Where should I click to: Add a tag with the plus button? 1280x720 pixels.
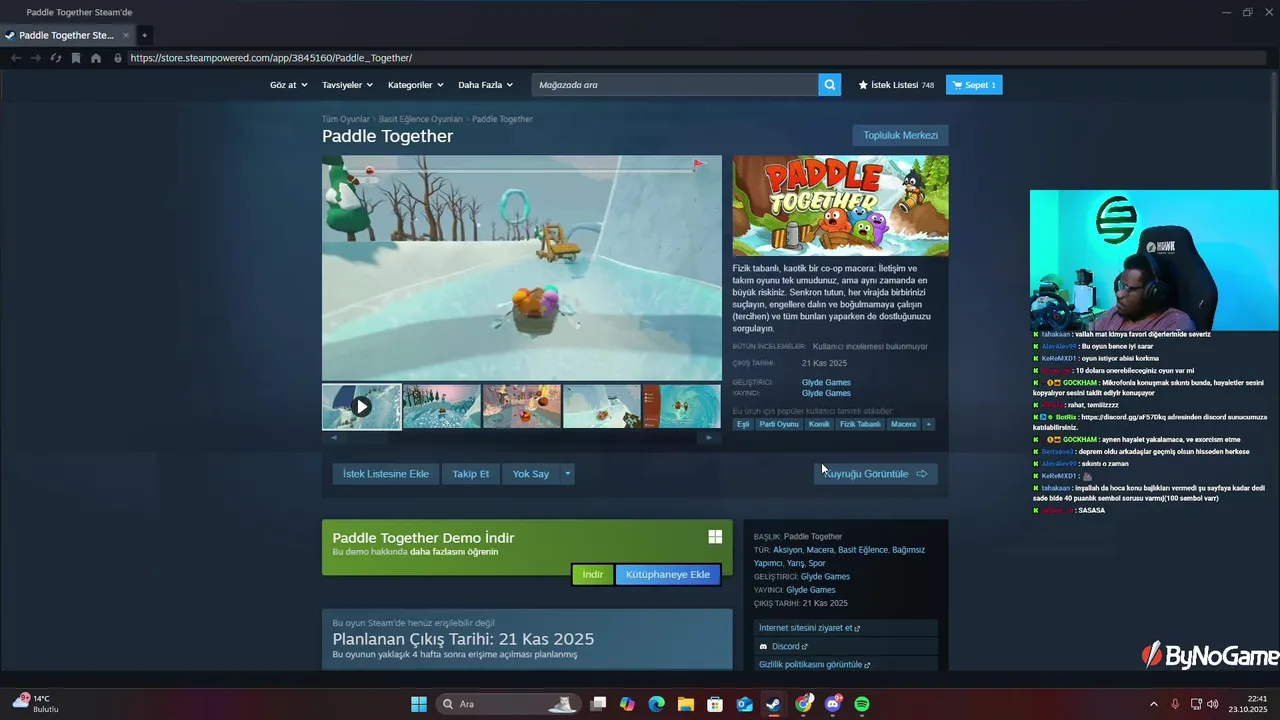(929, 424)
